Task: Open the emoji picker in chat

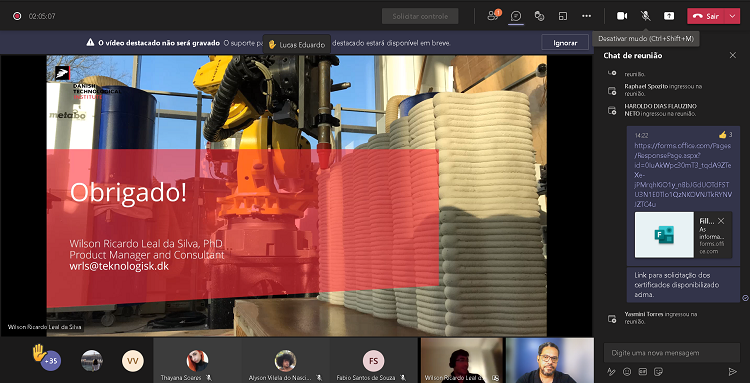Action: click(627, 371)
